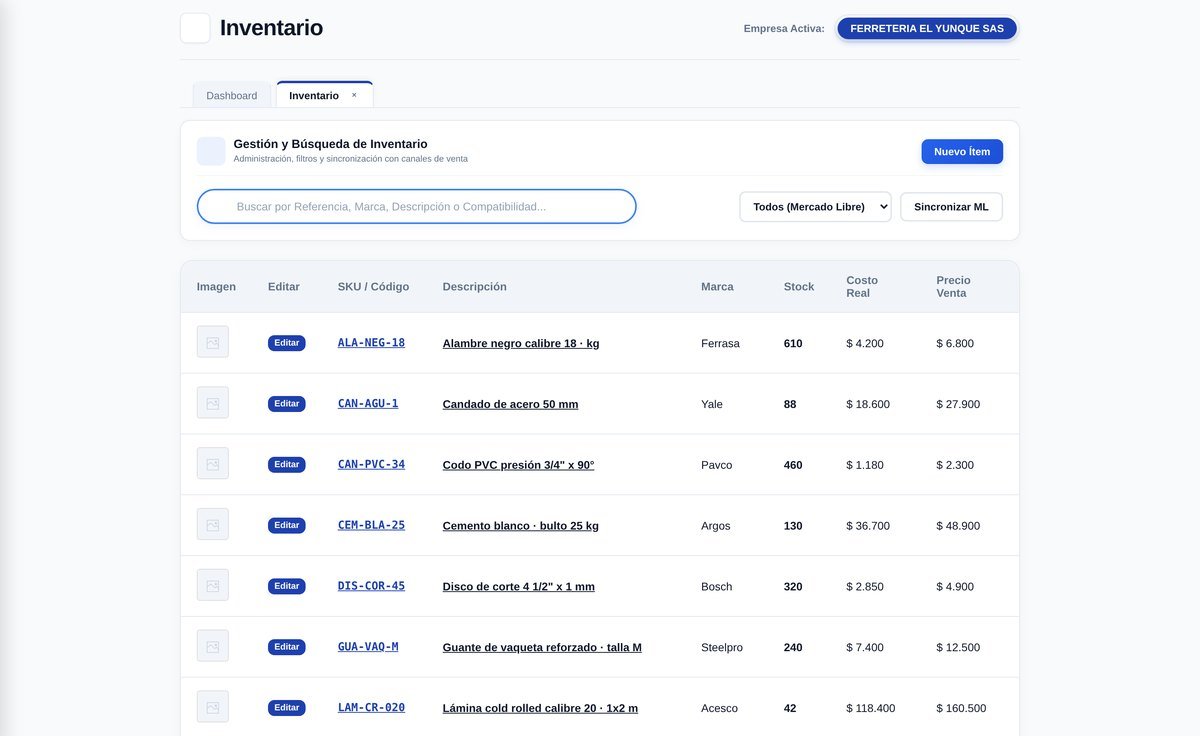Image resolution: width=1200 pixels, height=736 pixels.
Task: Click sale price $ 160.500
Action: tap(961, 708)
